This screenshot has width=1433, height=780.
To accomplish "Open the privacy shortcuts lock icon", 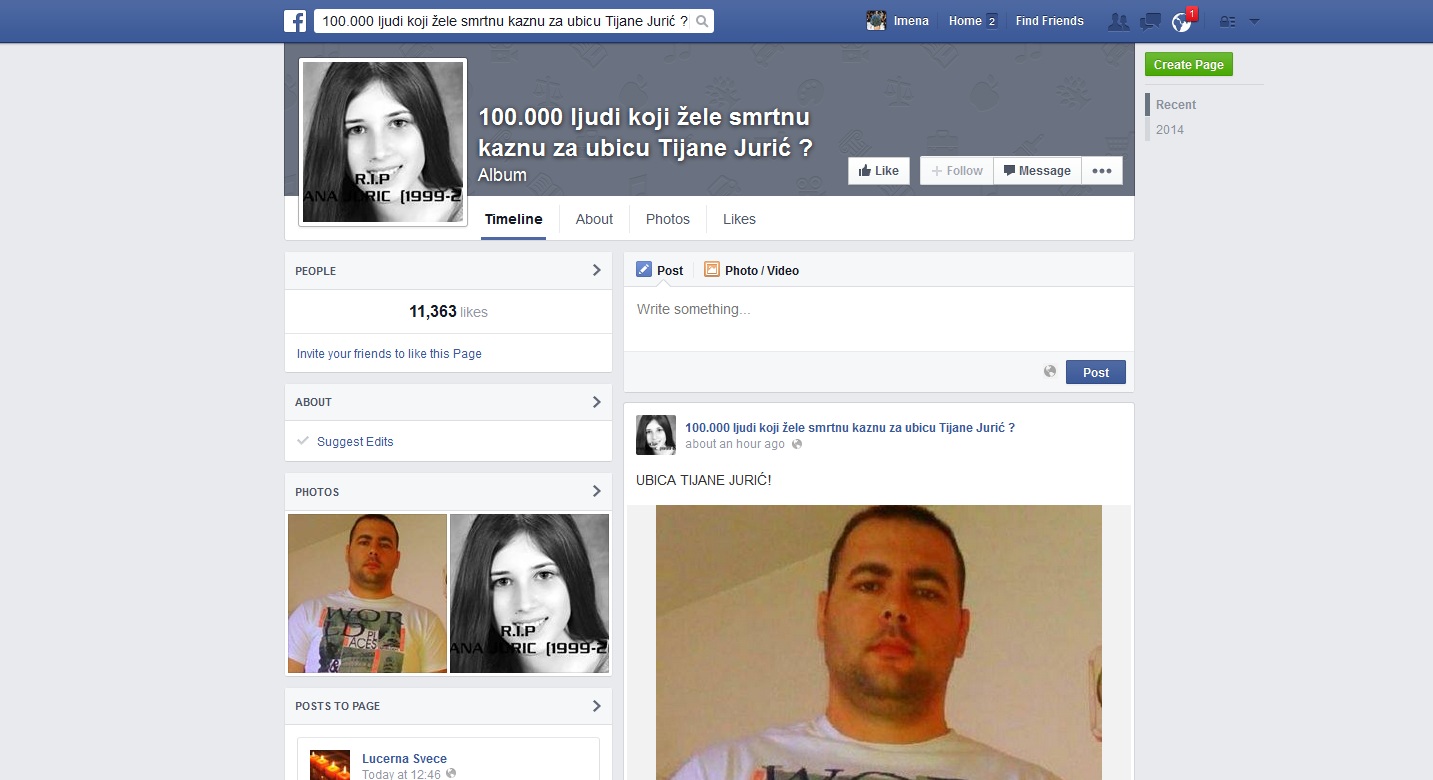I will pos(1228,21).
